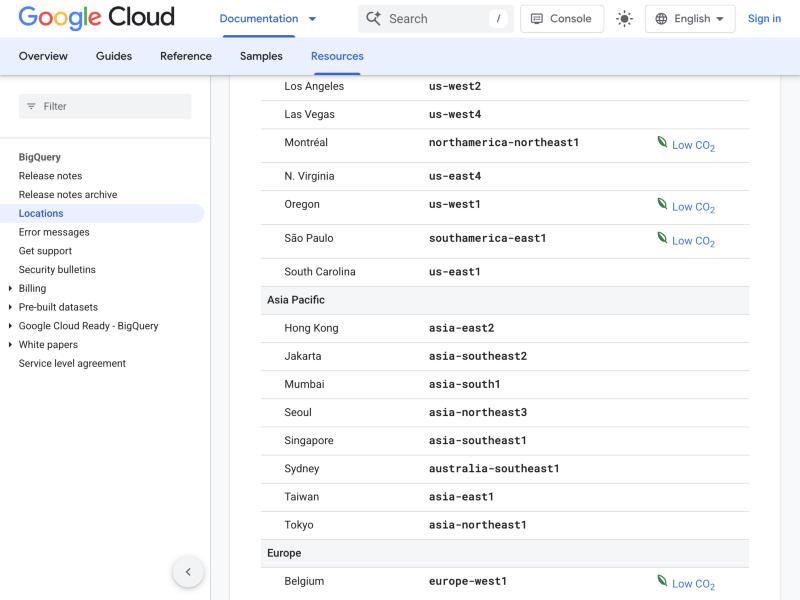Switch to the Guides tab
Viewport: 800px width, 600px height.
(114, 56)
